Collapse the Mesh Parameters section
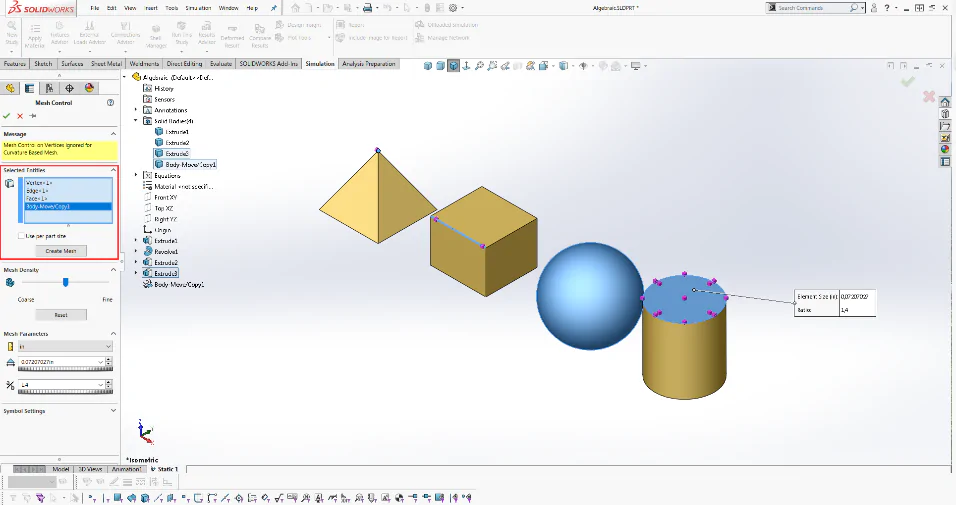956x505 pixels. [x=113, y=334]
